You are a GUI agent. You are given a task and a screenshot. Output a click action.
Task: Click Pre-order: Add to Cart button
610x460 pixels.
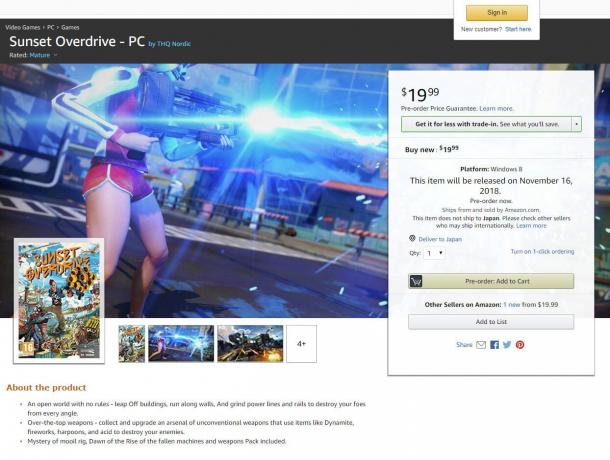[x=491, y=281]
